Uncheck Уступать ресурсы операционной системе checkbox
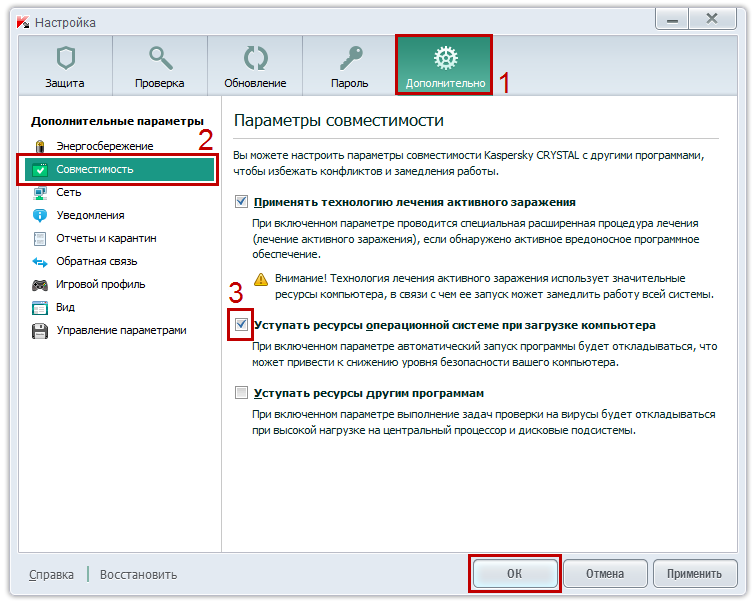 click(241, 325)
